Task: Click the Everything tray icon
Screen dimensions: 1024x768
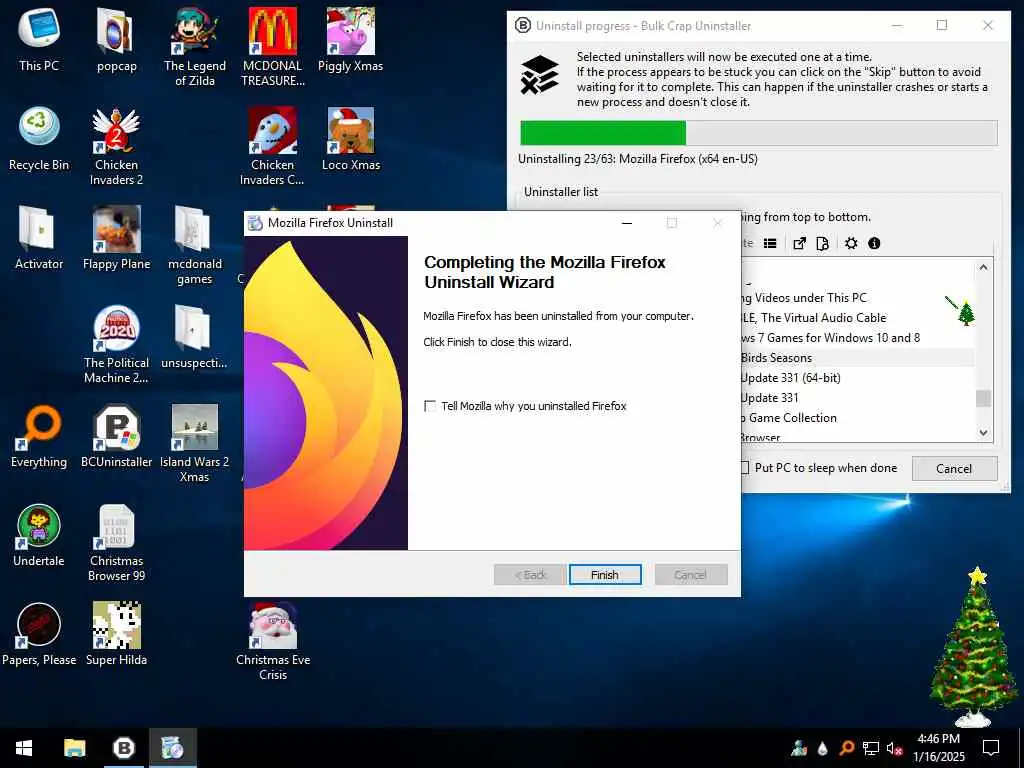Action: 846,748
